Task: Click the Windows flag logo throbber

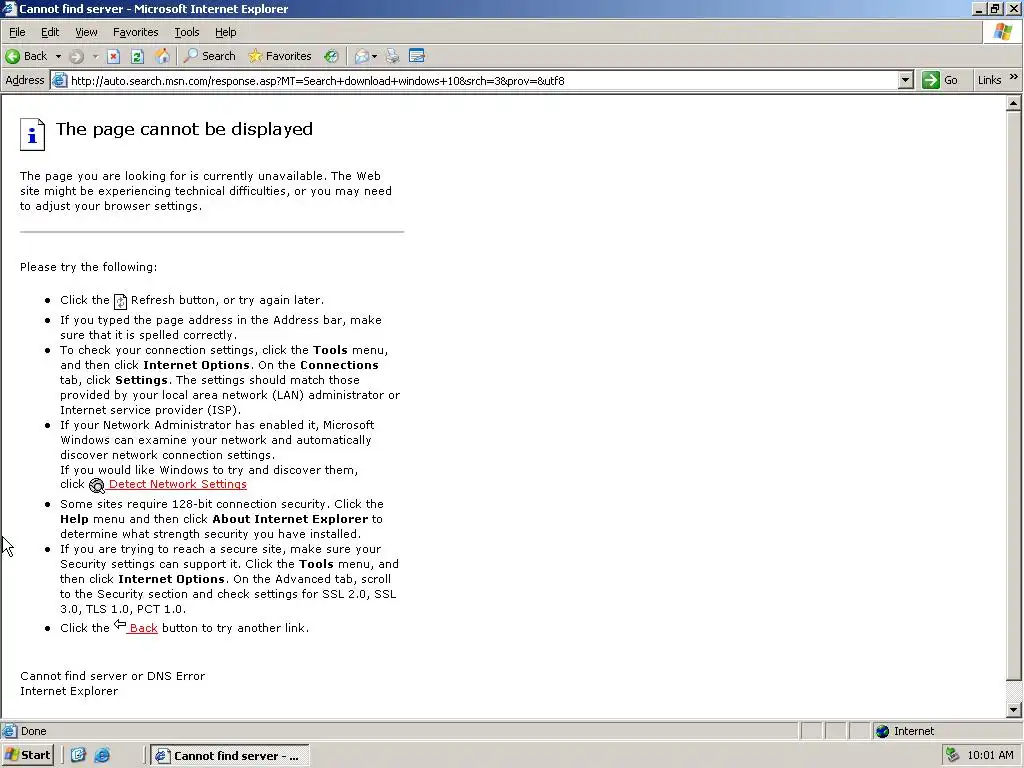Action: pyautogui.click(x=1002, y=32)
